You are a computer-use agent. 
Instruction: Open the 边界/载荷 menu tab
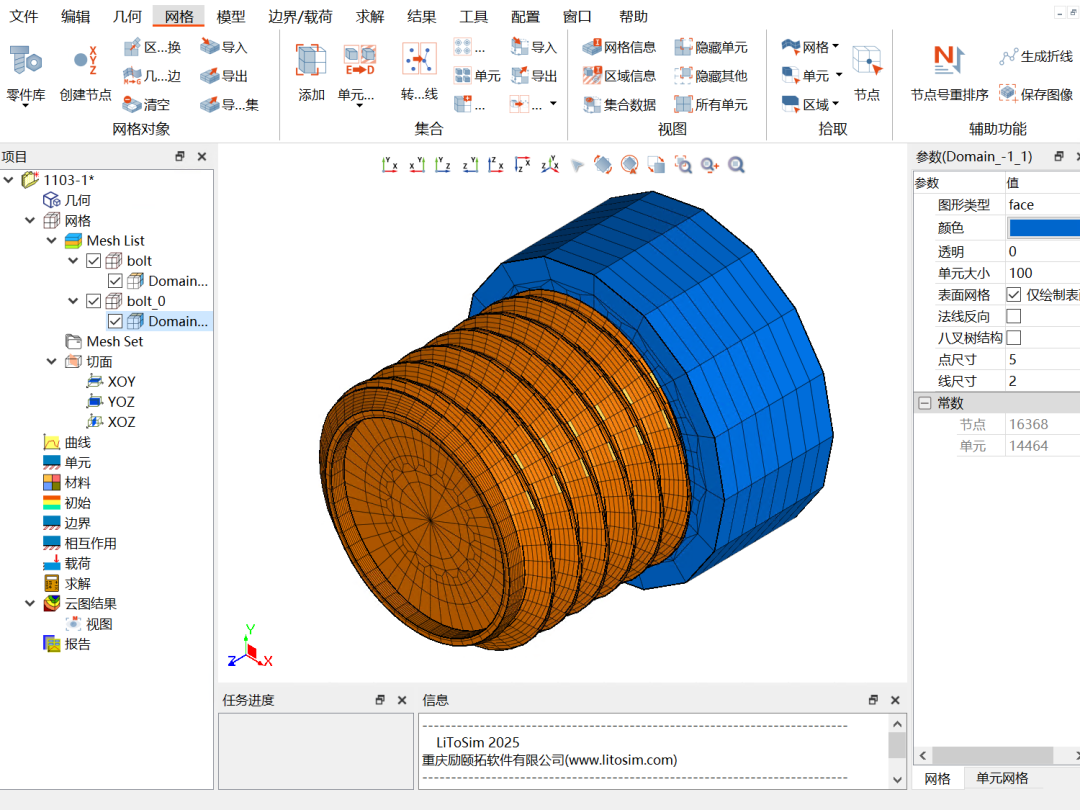coord(300,17)
